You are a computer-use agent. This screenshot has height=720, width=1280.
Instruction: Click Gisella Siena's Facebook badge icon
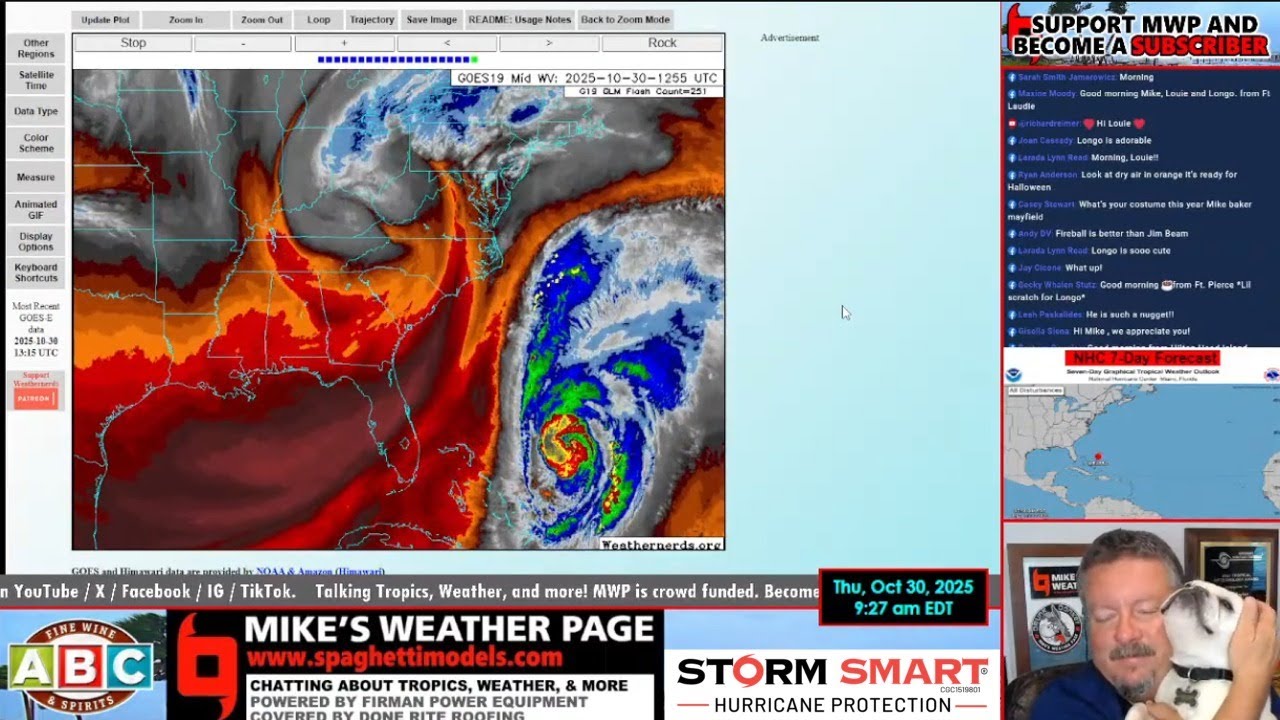pos(1012,331)
